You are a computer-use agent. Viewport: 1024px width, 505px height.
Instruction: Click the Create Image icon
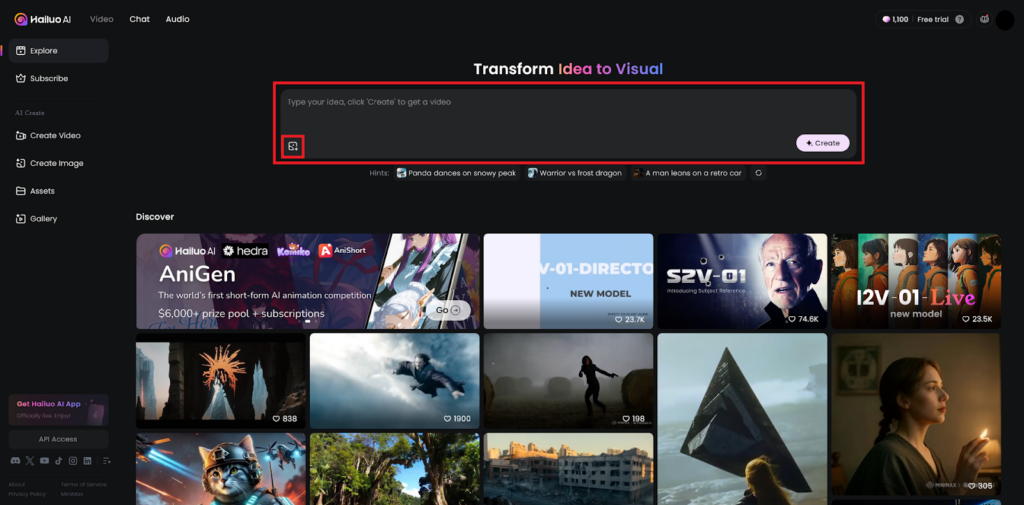20,163
